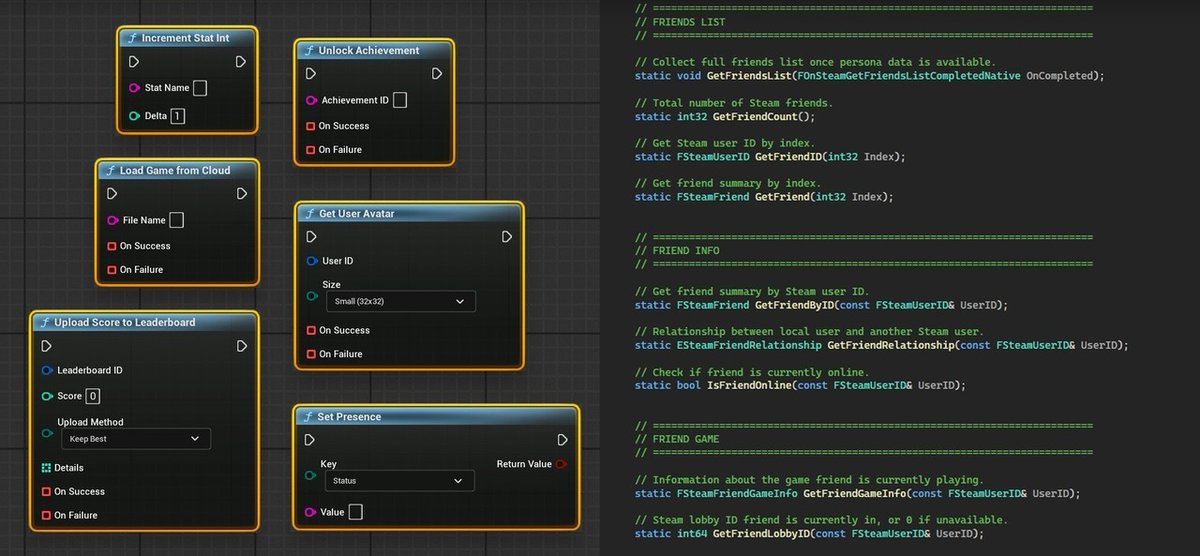
Task: Click the GetFriendsList function declaration
Action: point(870,76)
